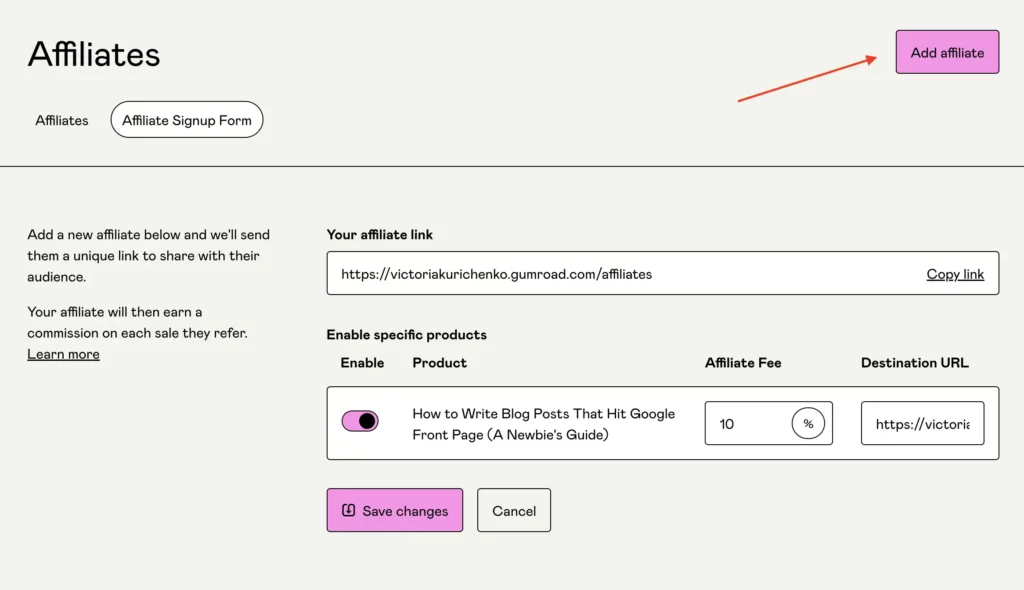Image resolution: width=1024 pixels, height=590 pixels.
Task: Switch to the Affiliates tab
Action: point(62,120)
